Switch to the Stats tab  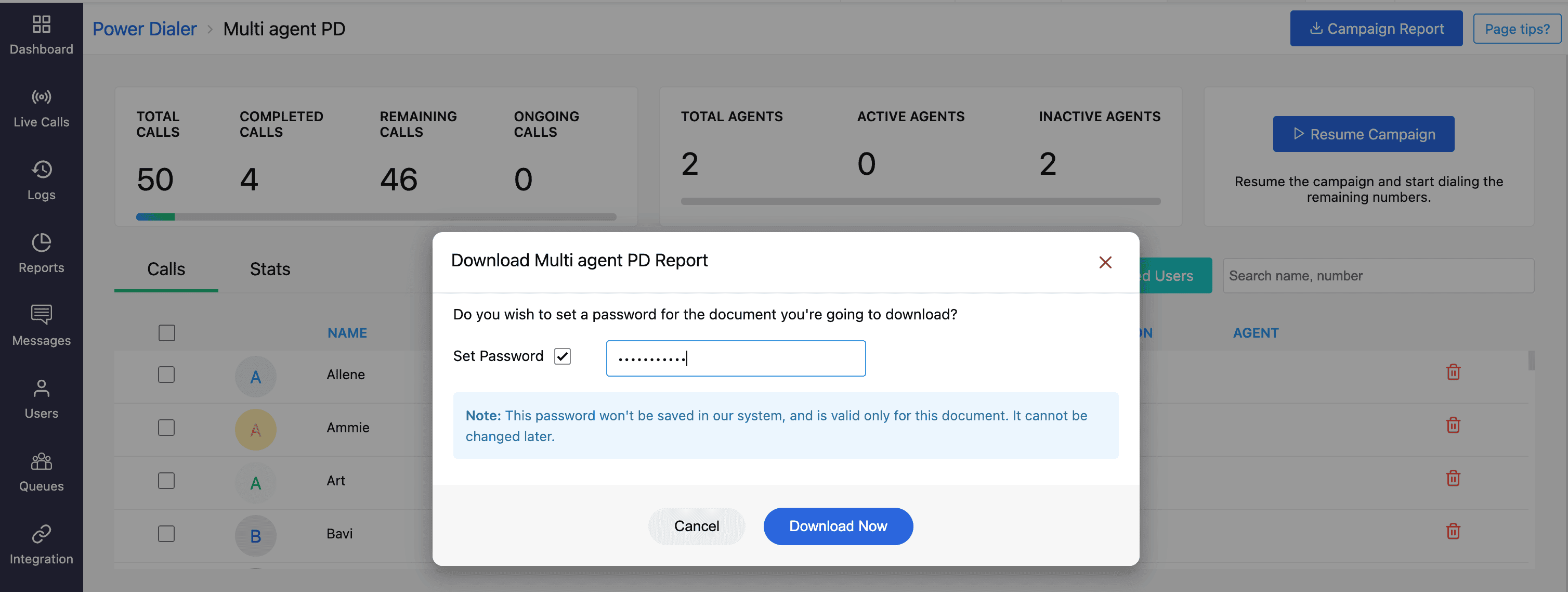tap(270, 269)
